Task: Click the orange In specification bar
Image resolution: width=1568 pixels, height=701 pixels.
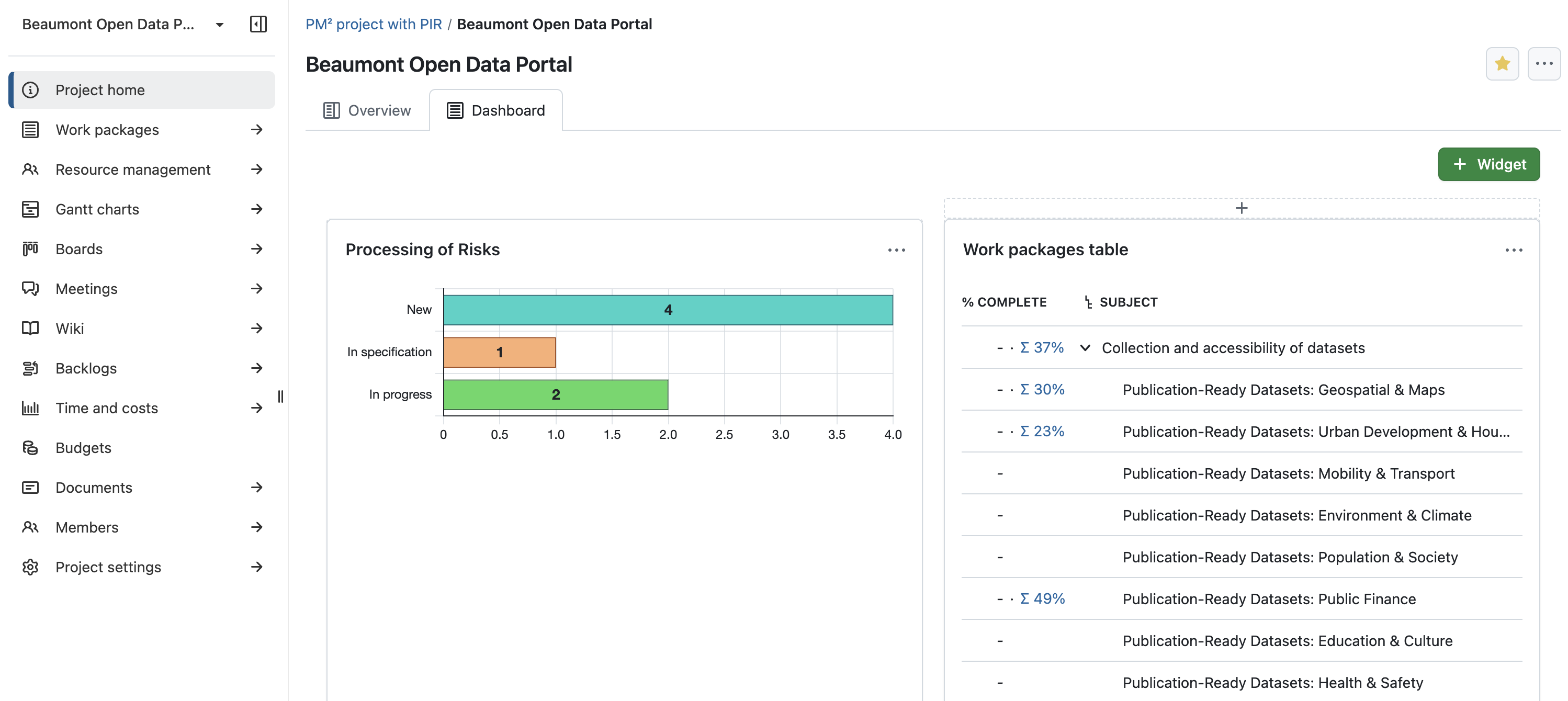Action: [500, 352]
